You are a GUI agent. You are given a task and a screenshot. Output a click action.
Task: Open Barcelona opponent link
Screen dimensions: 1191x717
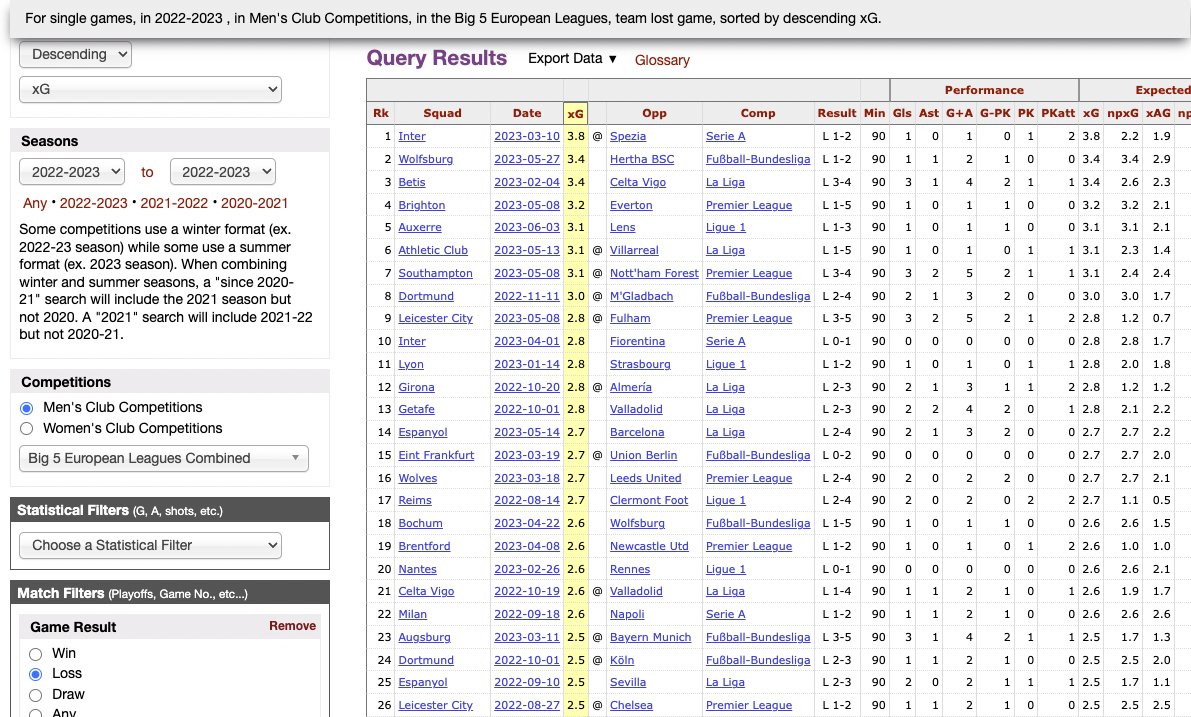tap(637, 432)
